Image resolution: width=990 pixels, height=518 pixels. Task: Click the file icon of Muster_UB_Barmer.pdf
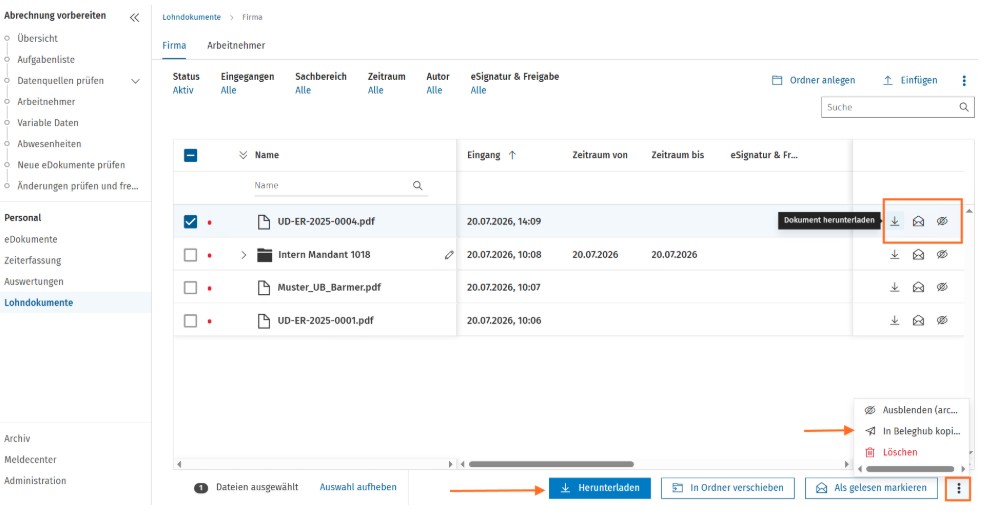coord(264,287)
